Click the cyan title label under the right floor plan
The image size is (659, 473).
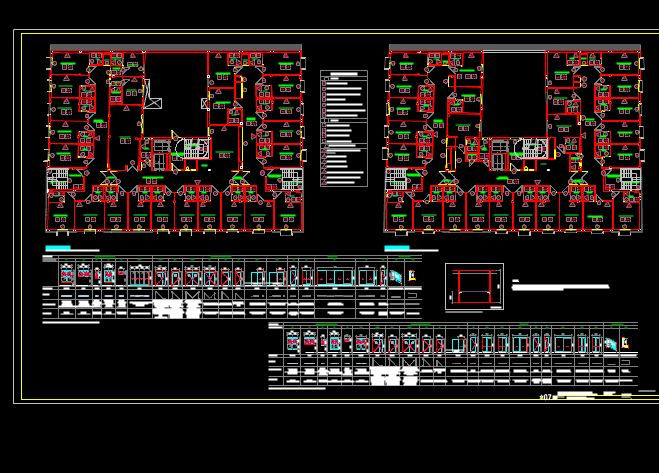397,248
